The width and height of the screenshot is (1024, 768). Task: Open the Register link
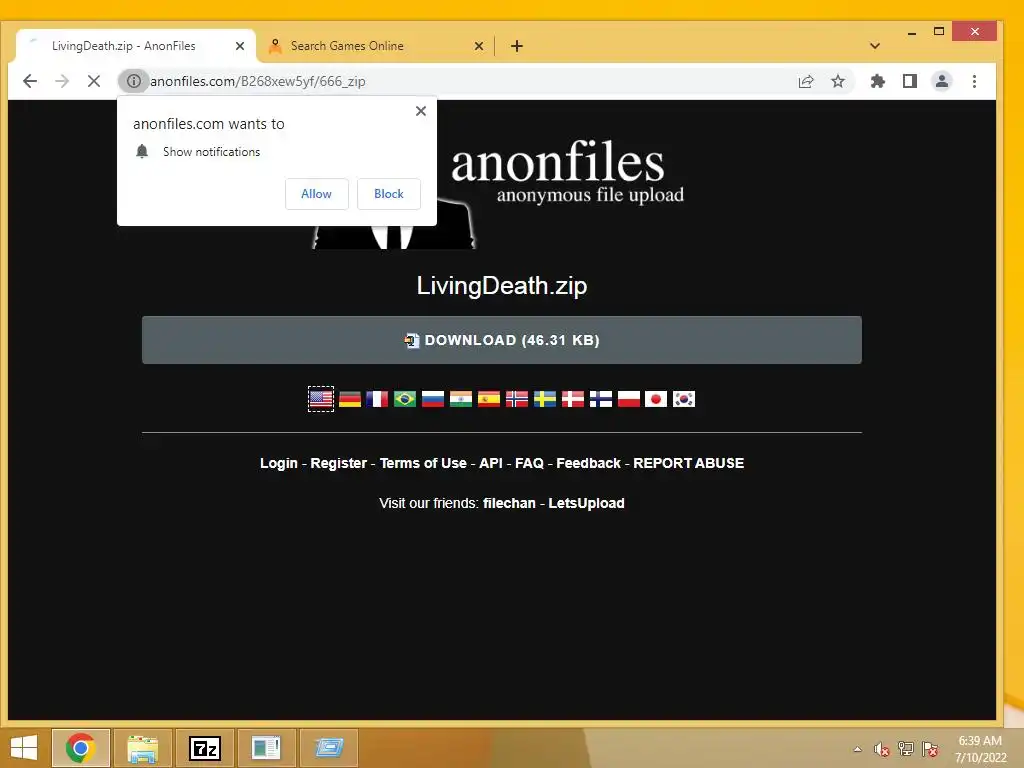point(338,463)
